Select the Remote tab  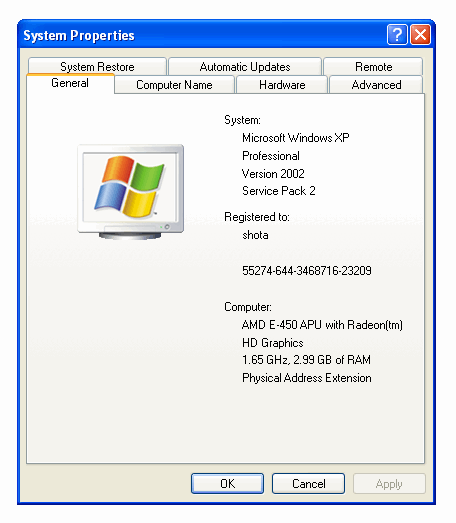(373, 66)
